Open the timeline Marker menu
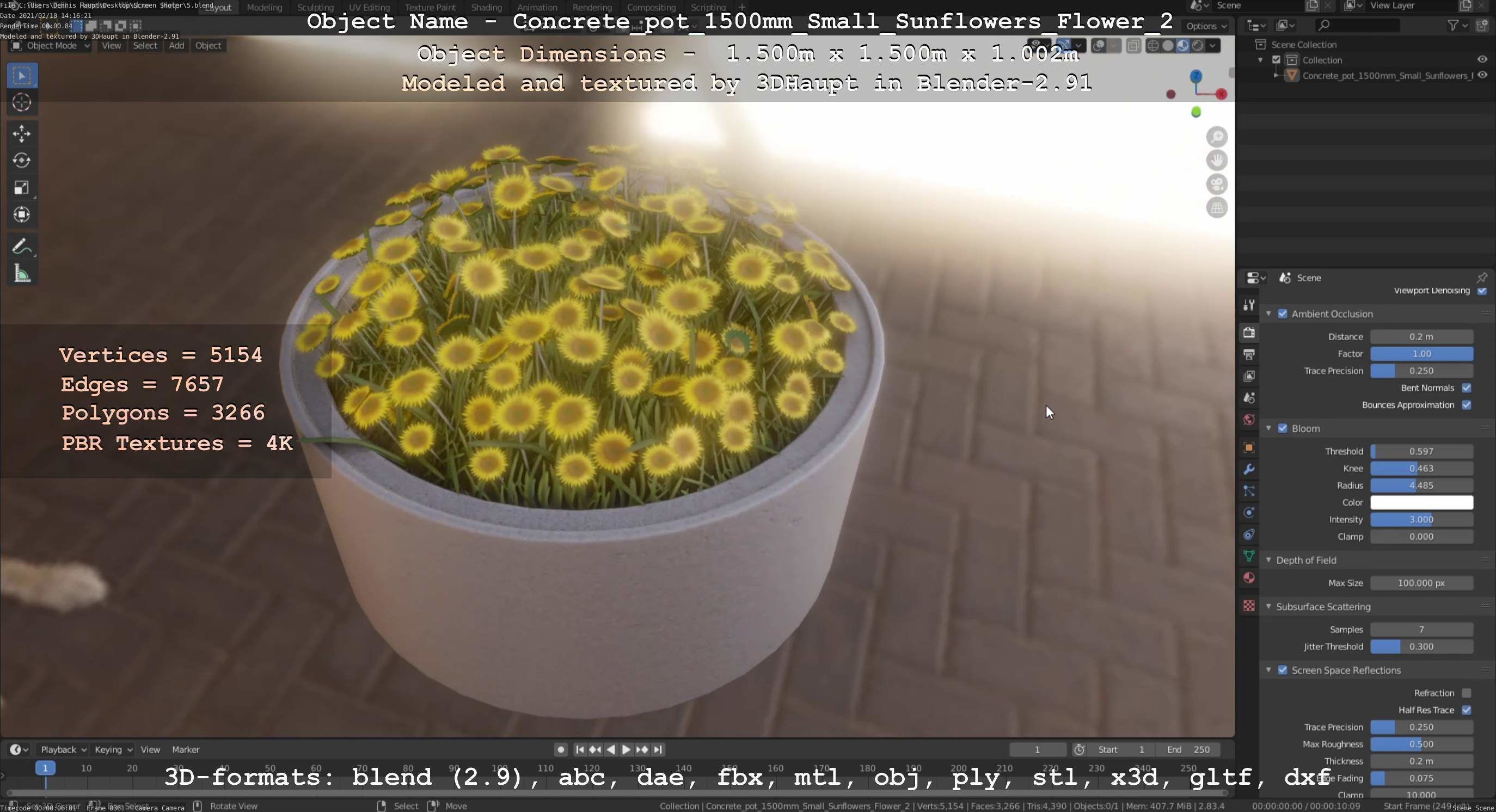 (x=185, y=750)
